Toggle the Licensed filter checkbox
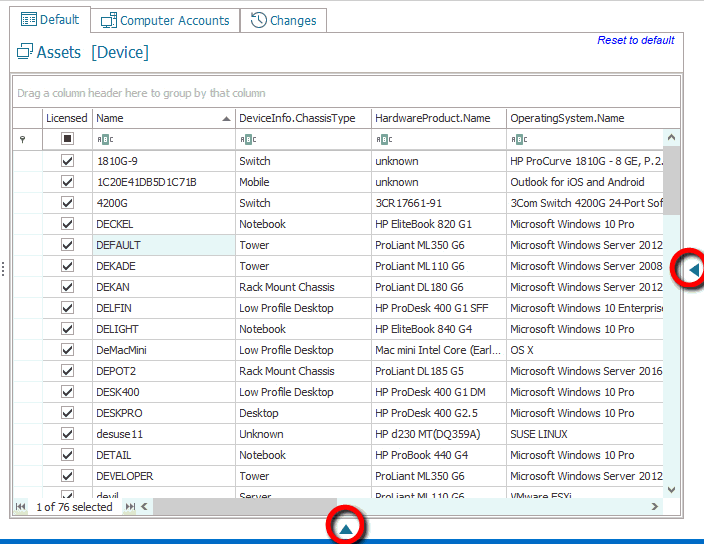 [x=67, y=139]
